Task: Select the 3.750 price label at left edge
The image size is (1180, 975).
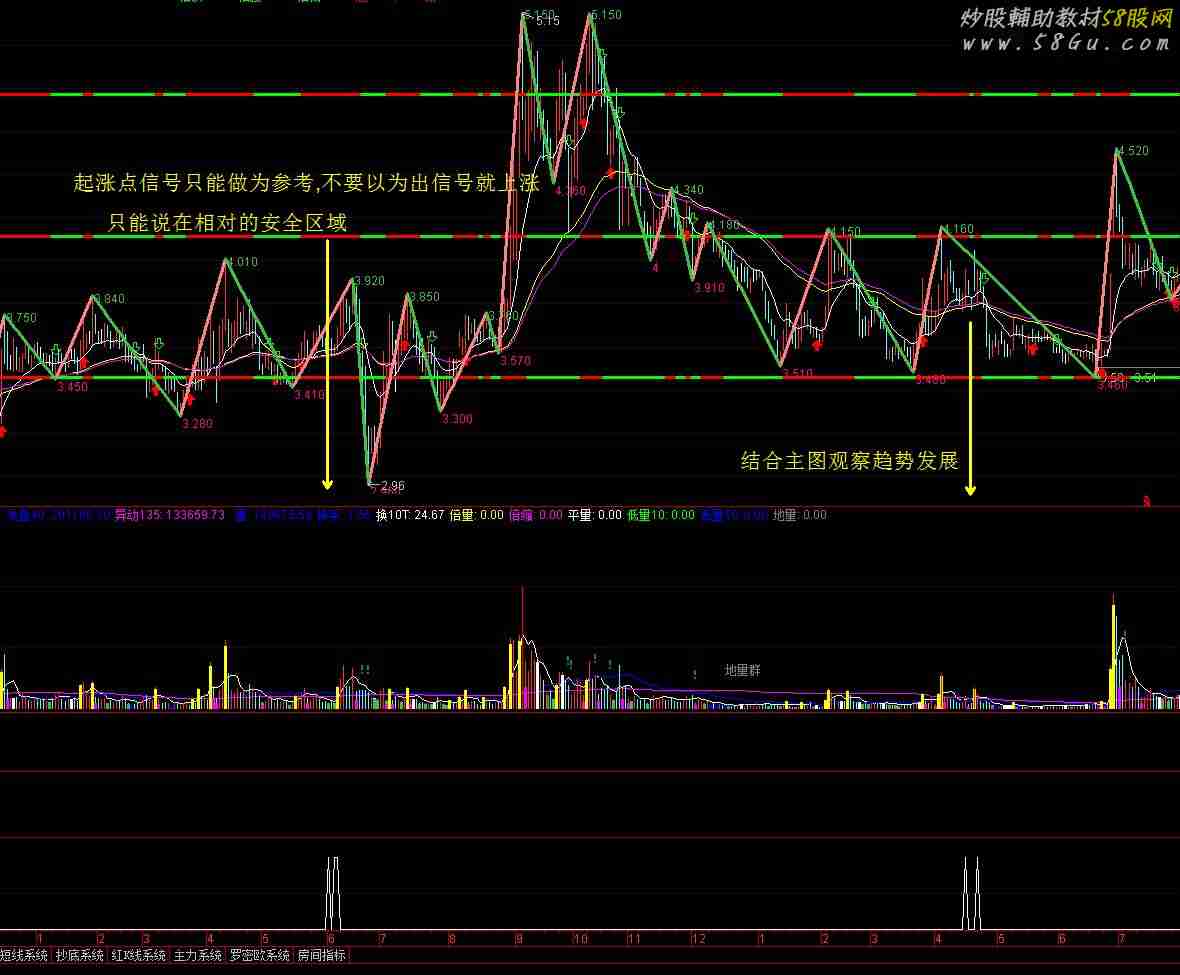Action: (20, 317)
